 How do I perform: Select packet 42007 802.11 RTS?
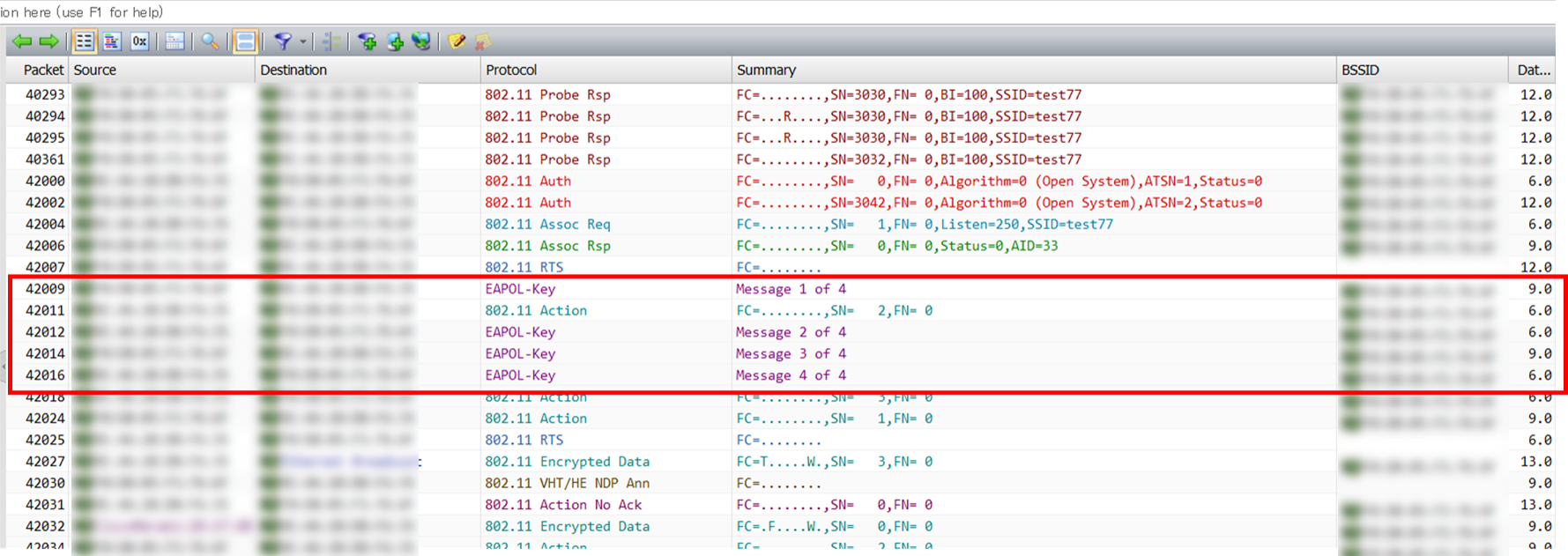coord(781,267)
